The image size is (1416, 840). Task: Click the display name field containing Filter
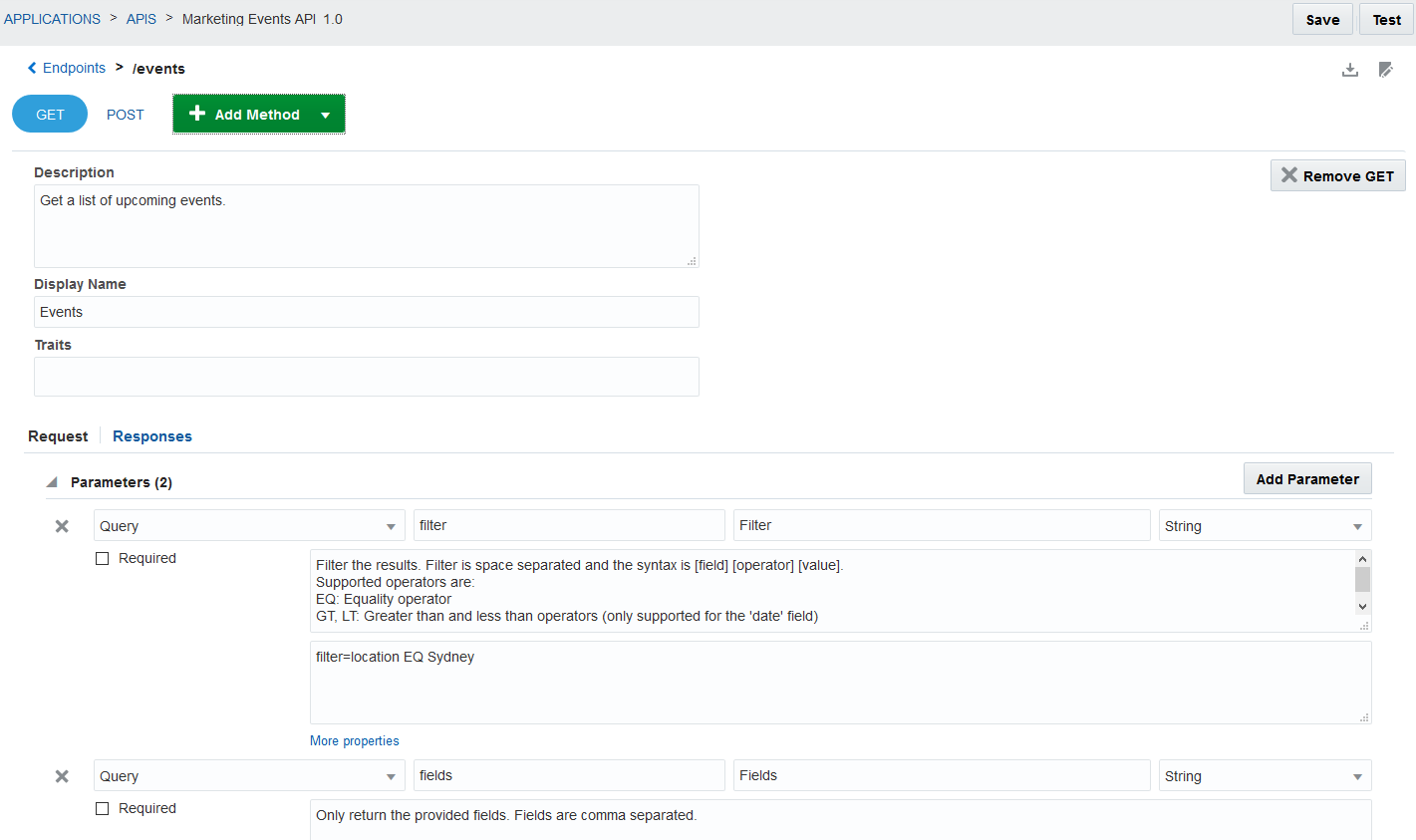pyautogui.click(x=942, y=525)
